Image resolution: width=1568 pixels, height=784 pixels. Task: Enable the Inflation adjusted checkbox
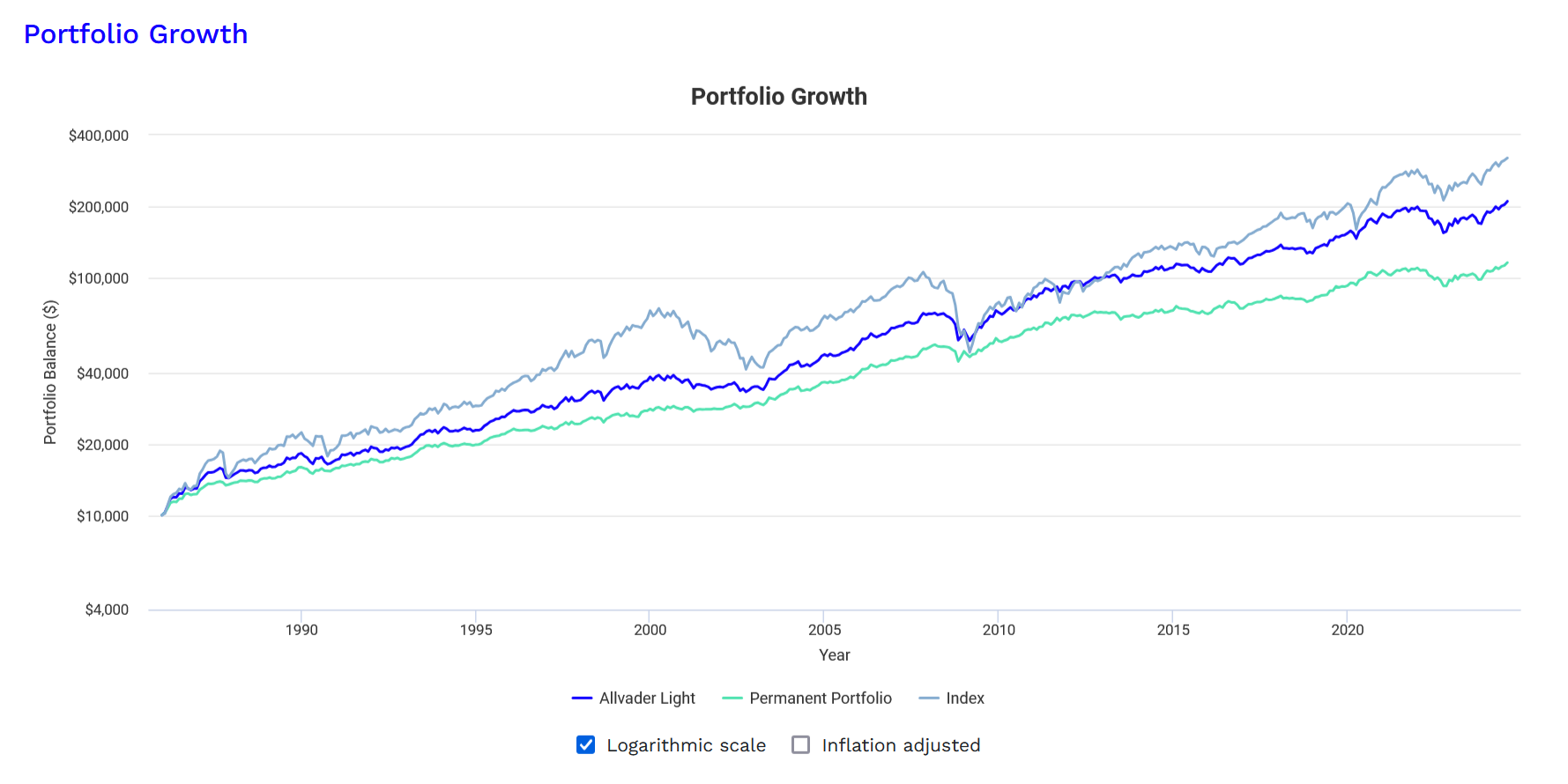pyautogui.click(x=800, y=745)
